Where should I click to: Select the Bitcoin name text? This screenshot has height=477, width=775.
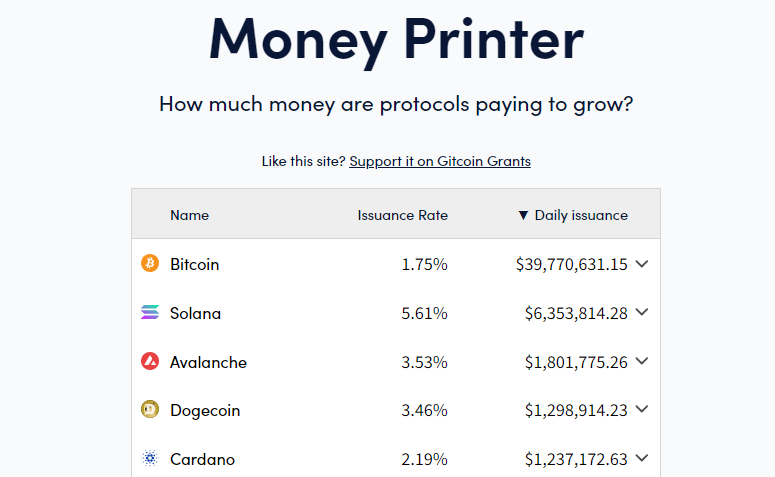(194, 264)
